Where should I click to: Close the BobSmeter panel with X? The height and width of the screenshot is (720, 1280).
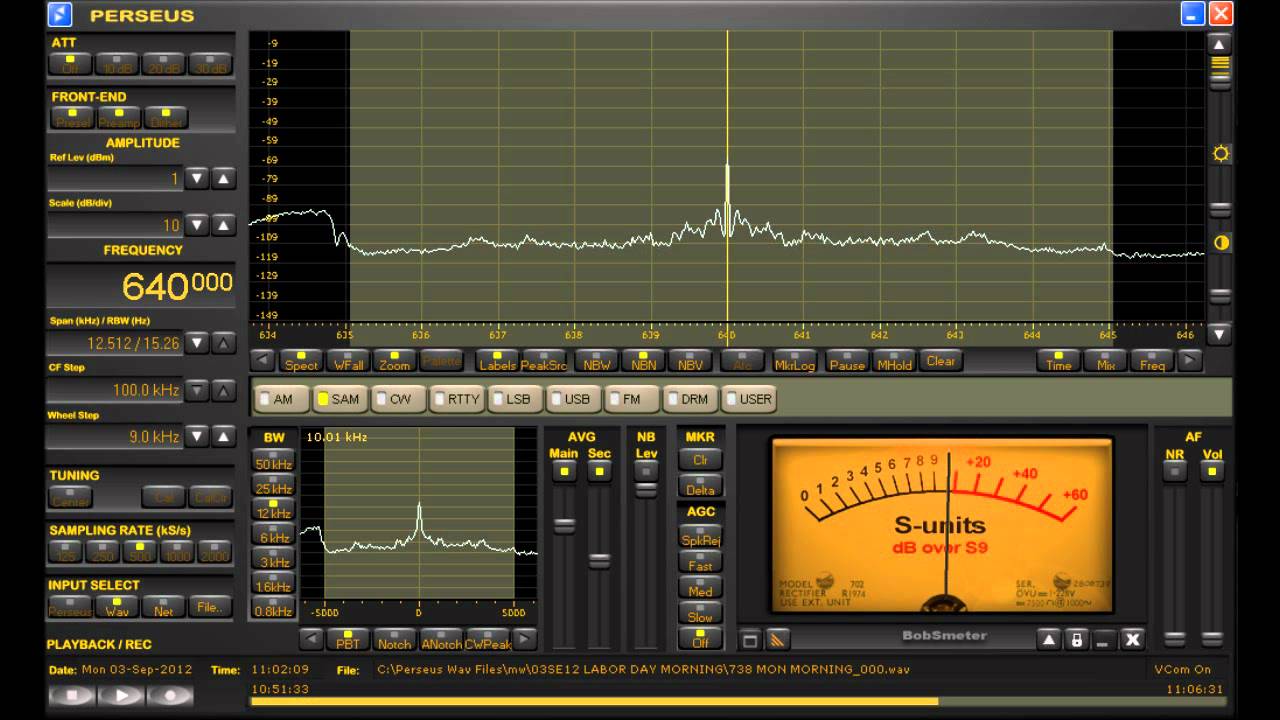1132,640
